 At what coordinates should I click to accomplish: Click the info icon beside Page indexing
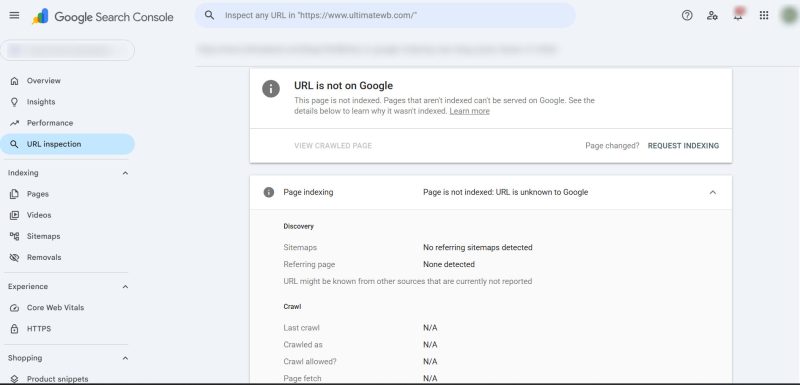pos(269,192)
